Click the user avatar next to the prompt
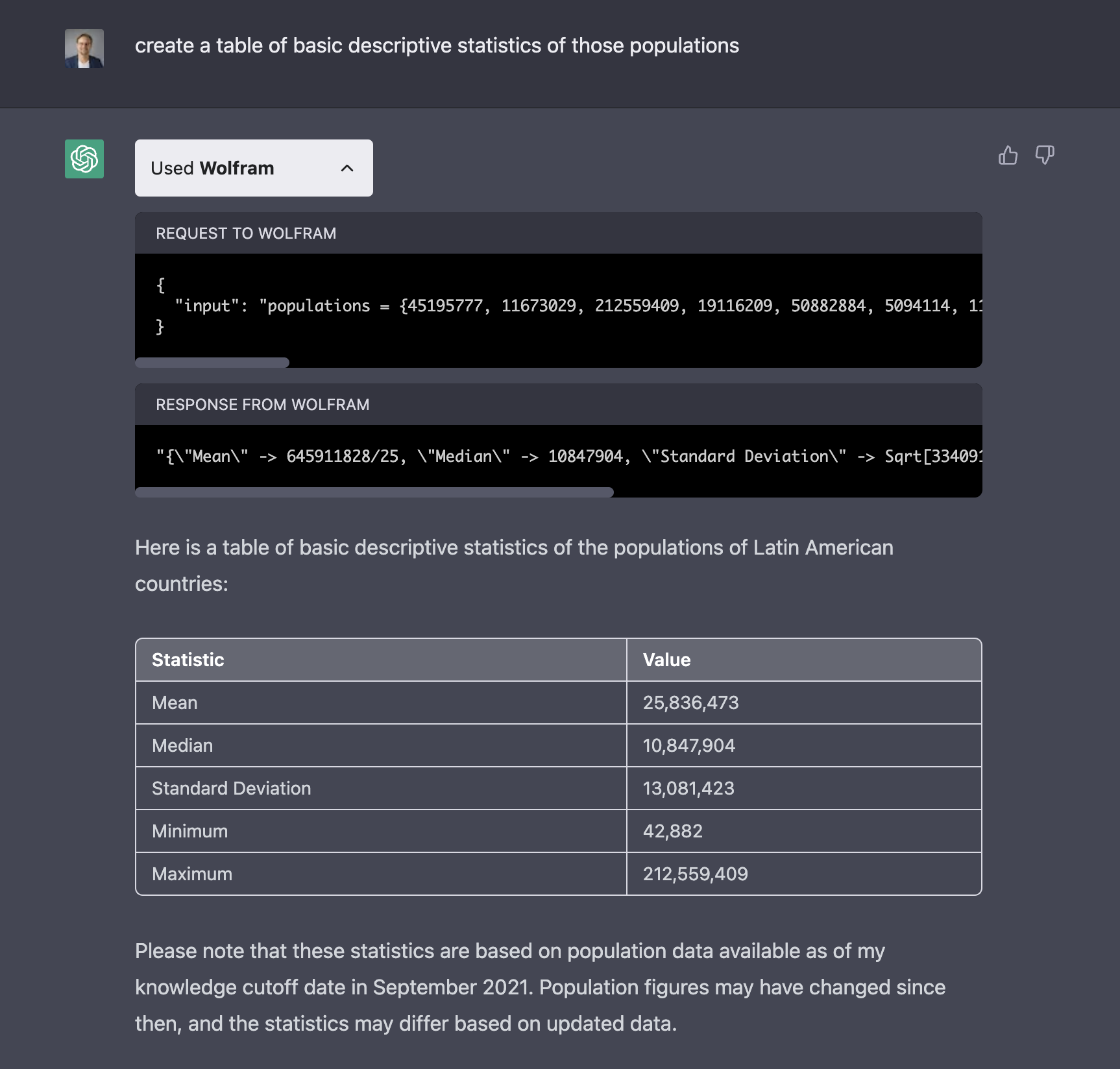This screenshot has height=1069, width=1120. (84, 48)
